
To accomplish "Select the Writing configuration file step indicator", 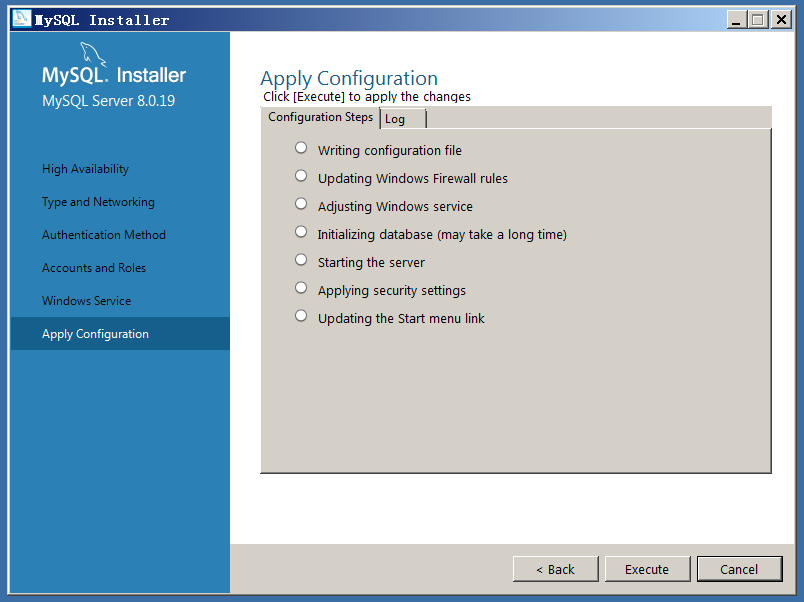I will (301, 148).
